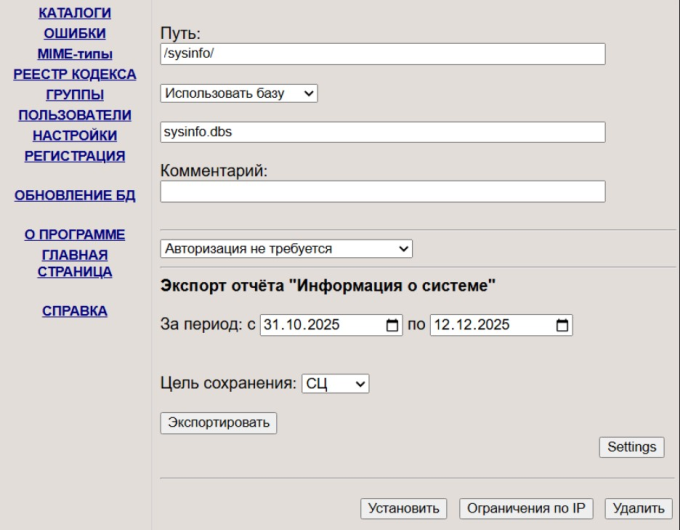
Task: Open the 'КАТАЛОГИ' sidebar link
Action: click(75, 13)
